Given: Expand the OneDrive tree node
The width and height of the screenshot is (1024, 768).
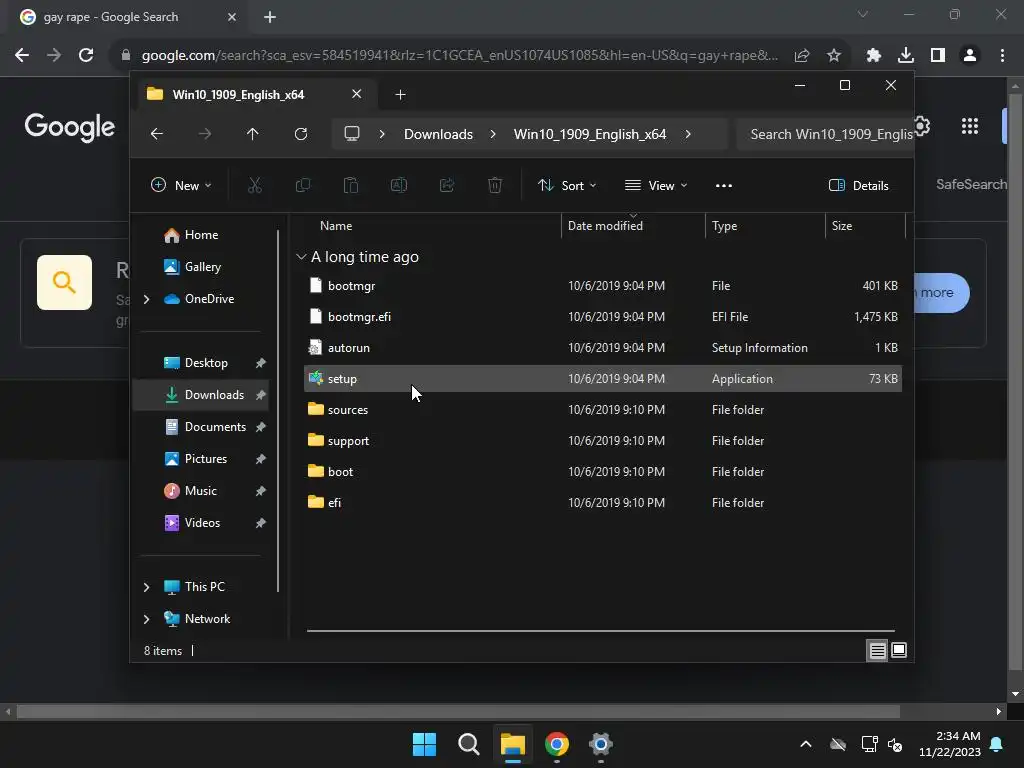Looking at the screenshot, I should pyautogui.click(x=146, y=299).
